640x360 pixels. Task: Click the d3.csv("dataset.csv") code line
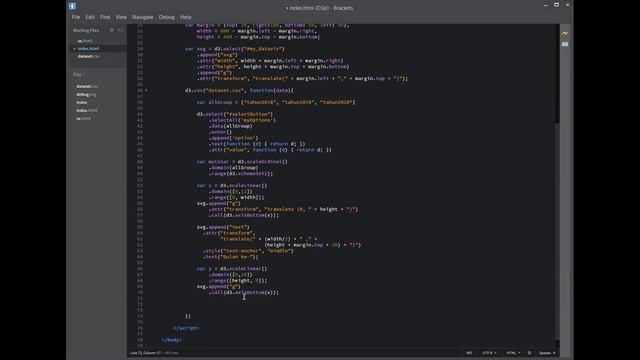pos(239,91)
